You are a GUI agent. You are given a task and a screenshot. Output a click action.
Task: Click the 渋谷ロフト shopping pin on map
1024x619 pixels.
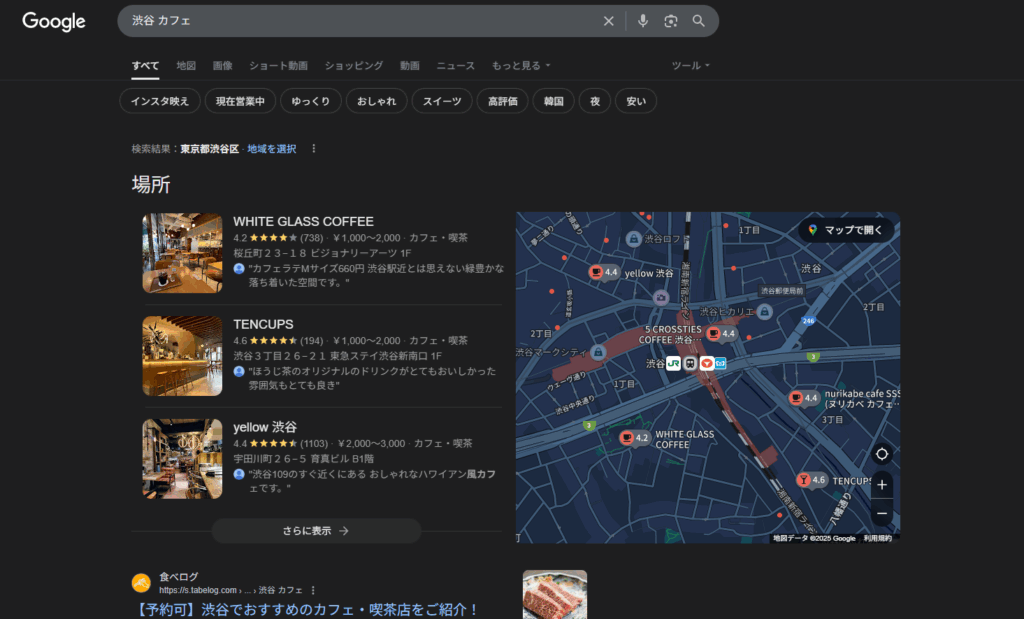(x=633, y=239)
